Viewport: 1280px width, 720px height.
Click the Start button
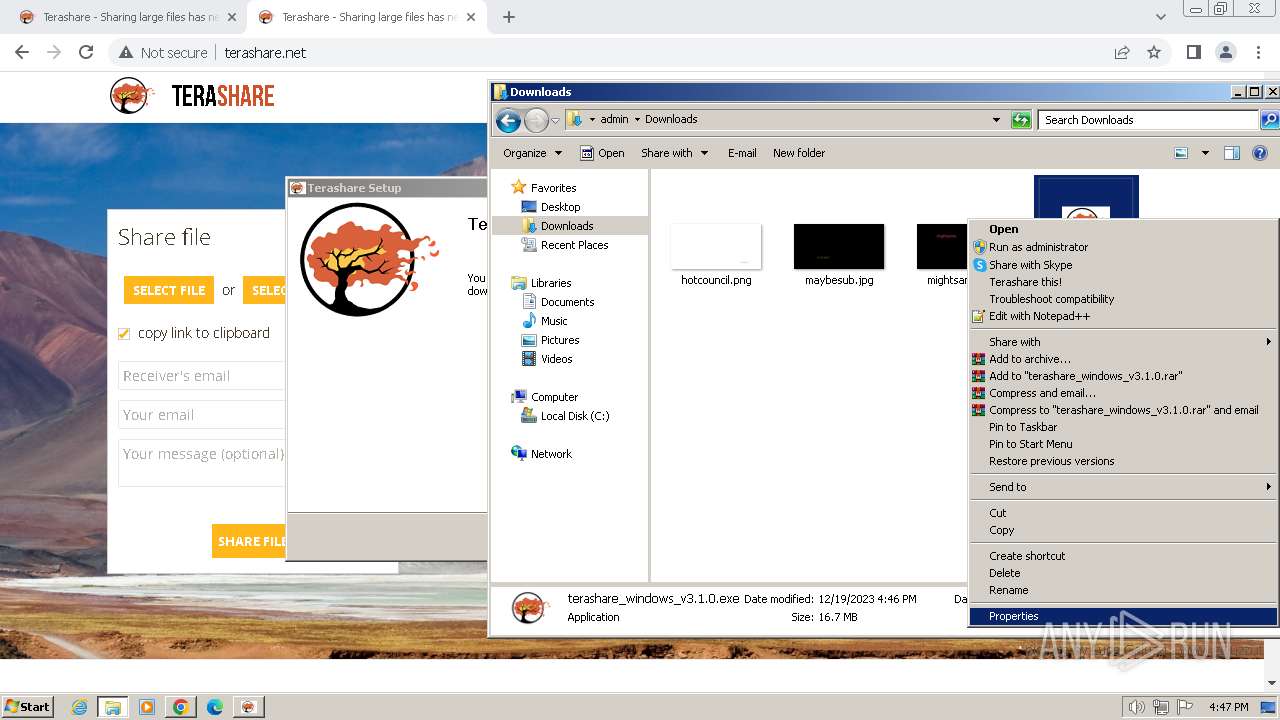[28, 706]
